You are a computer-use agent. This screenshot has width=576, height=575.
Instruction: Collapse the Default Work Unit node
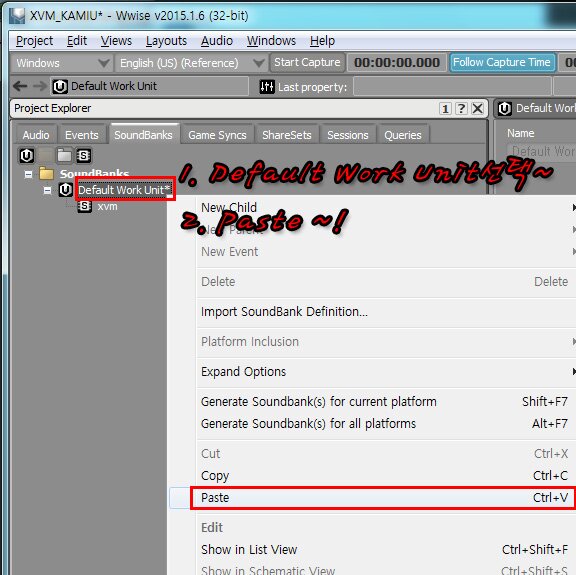point(47,190)
